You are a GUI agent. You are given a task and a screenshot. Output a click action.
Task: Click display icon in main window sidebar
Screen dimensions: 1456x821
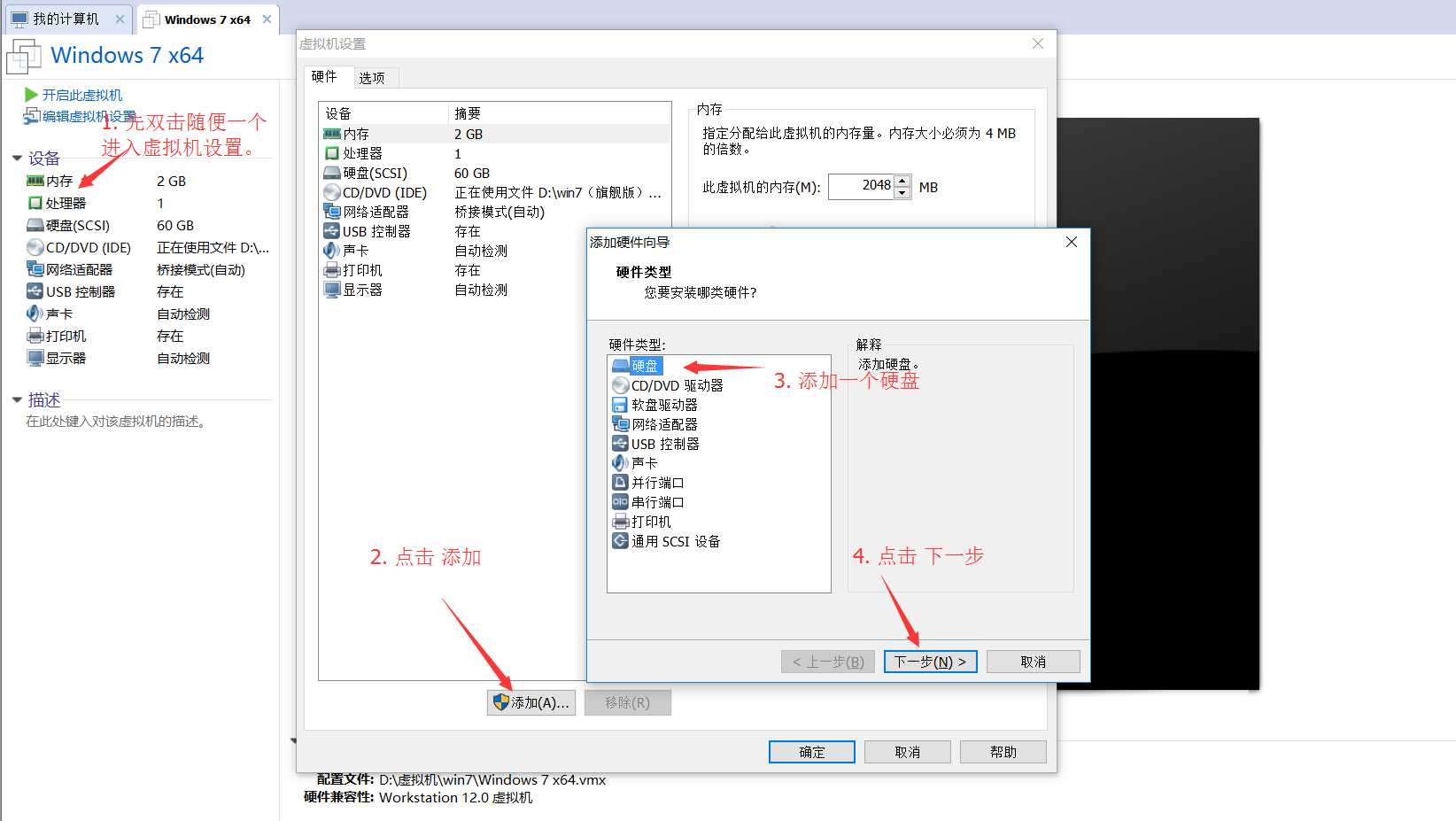coord(35,358)
